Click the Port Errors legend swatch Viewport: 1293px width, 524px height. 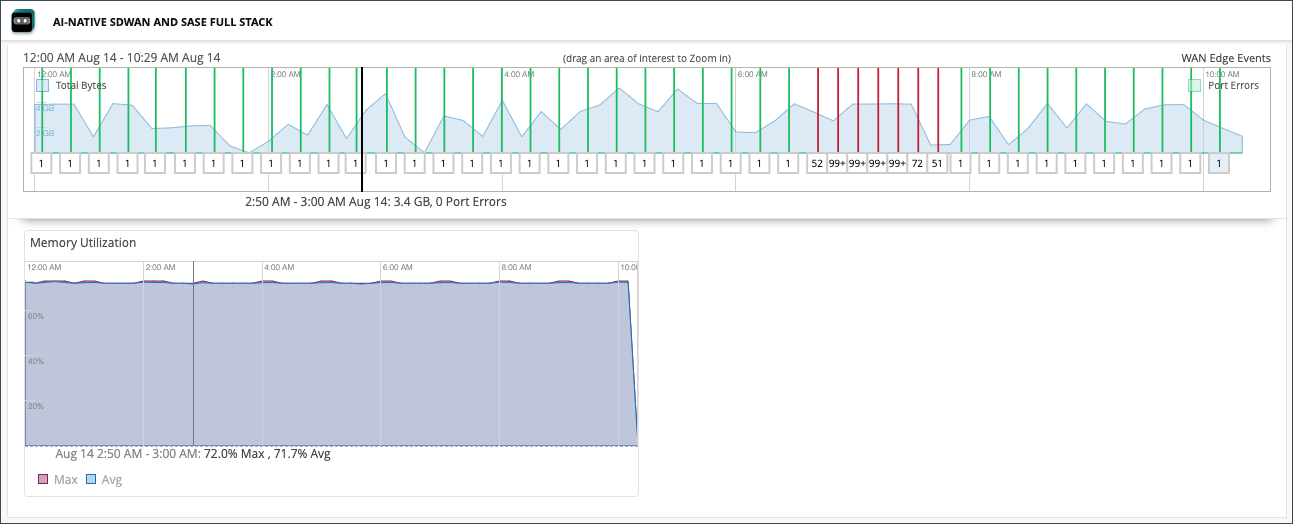point(1194,86)
